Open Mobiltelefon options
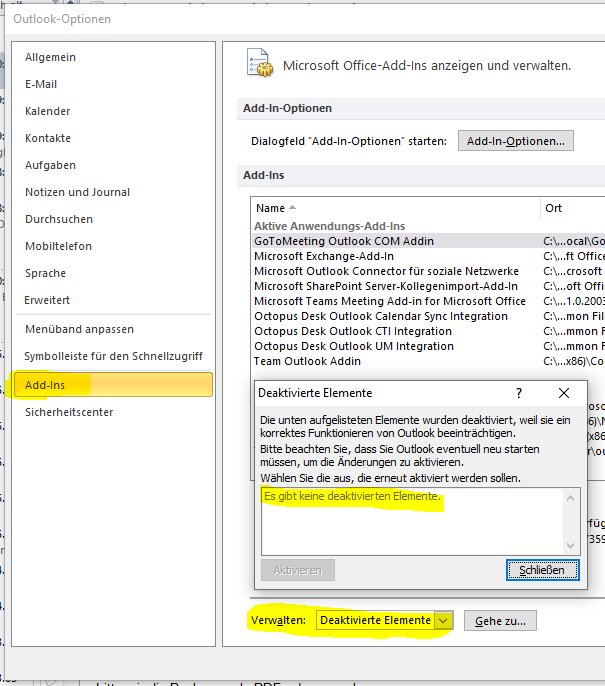The image size is (605, 686). [59, 246]
